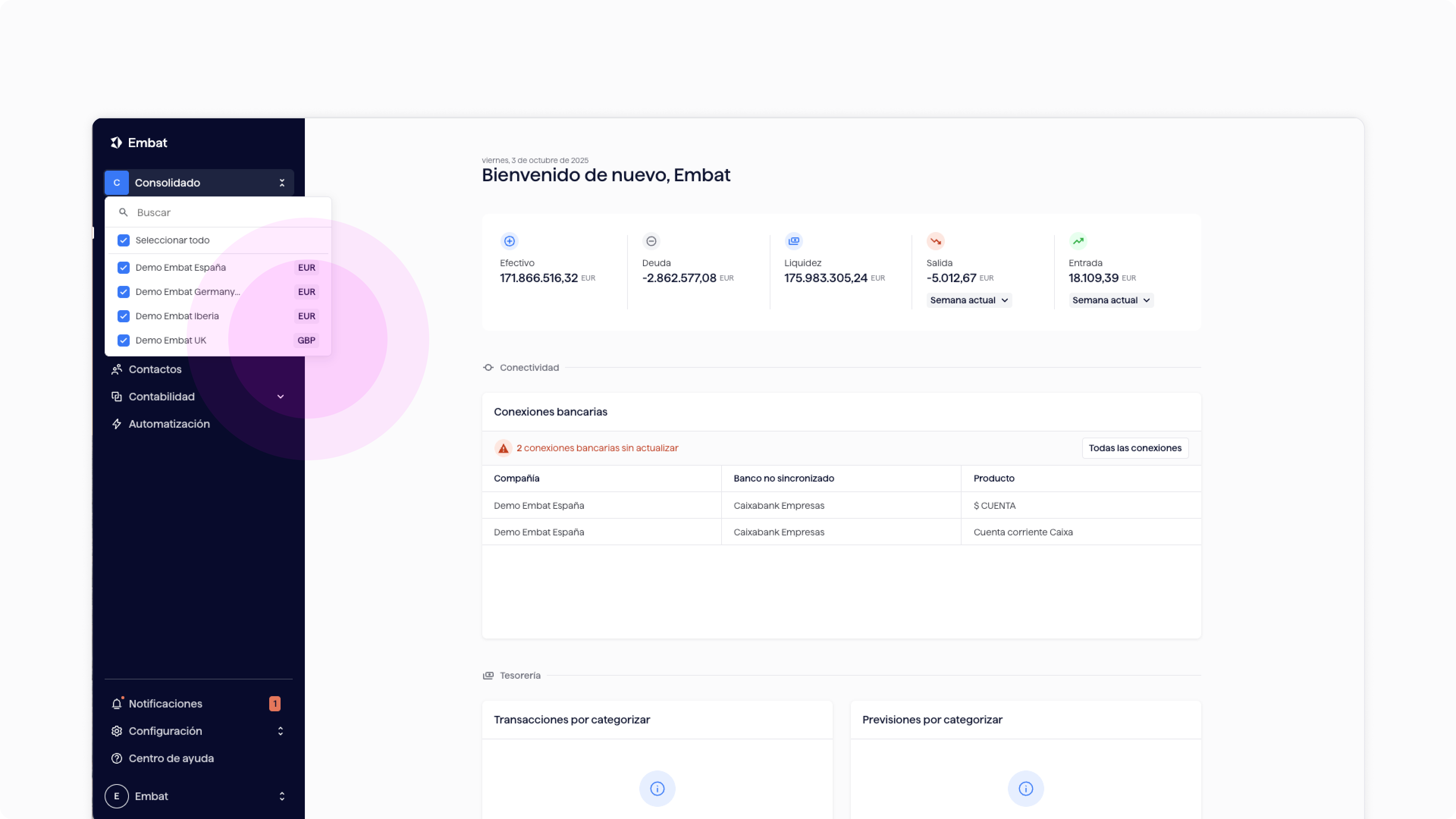Viewport: 1456px width, 819px height.
Task: Click the red Salida trending-down icon
Action: pyautogui.click(x=935, y=242)
